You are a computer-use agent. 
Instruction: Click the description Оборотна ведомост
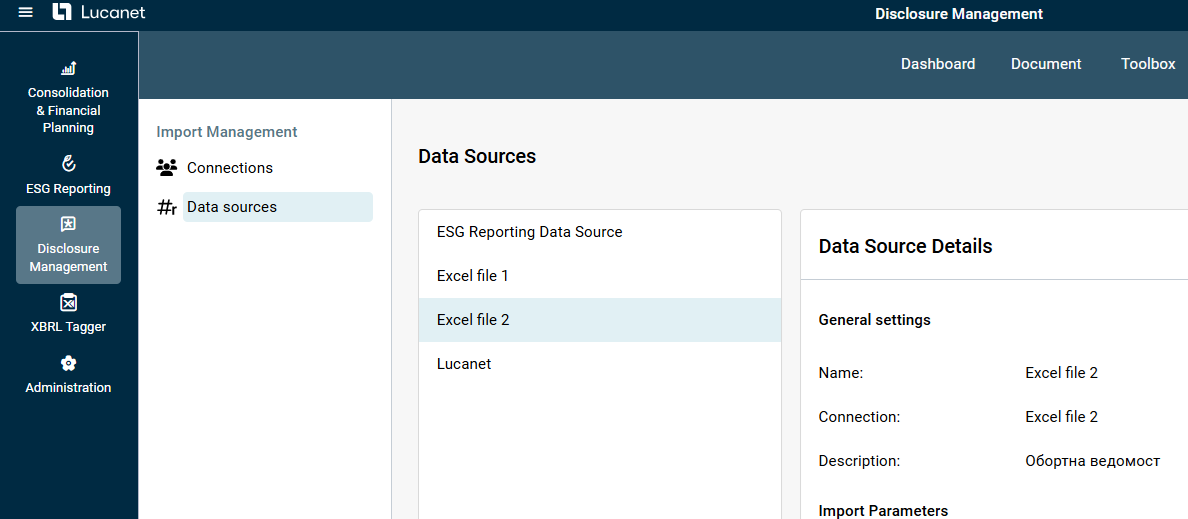click(x=1093, y=461)
